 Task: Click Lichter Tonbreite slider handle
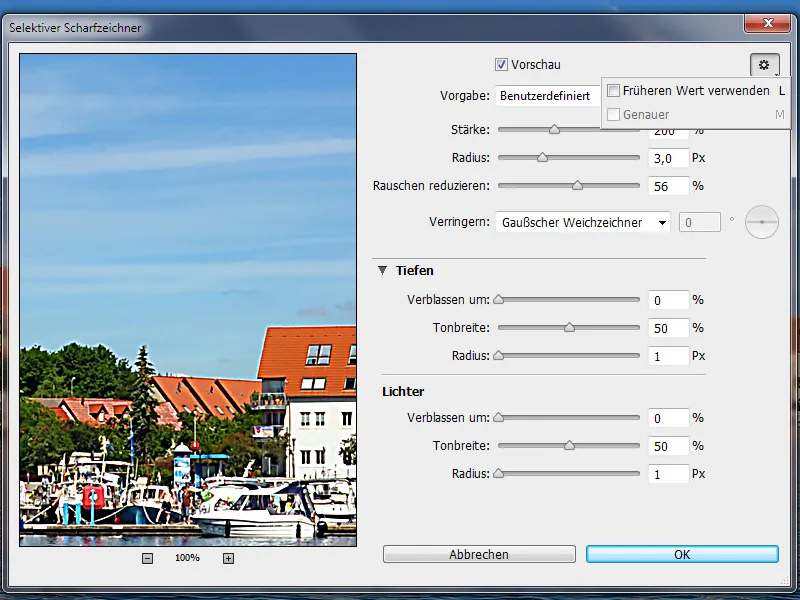(x=569, y=446)
